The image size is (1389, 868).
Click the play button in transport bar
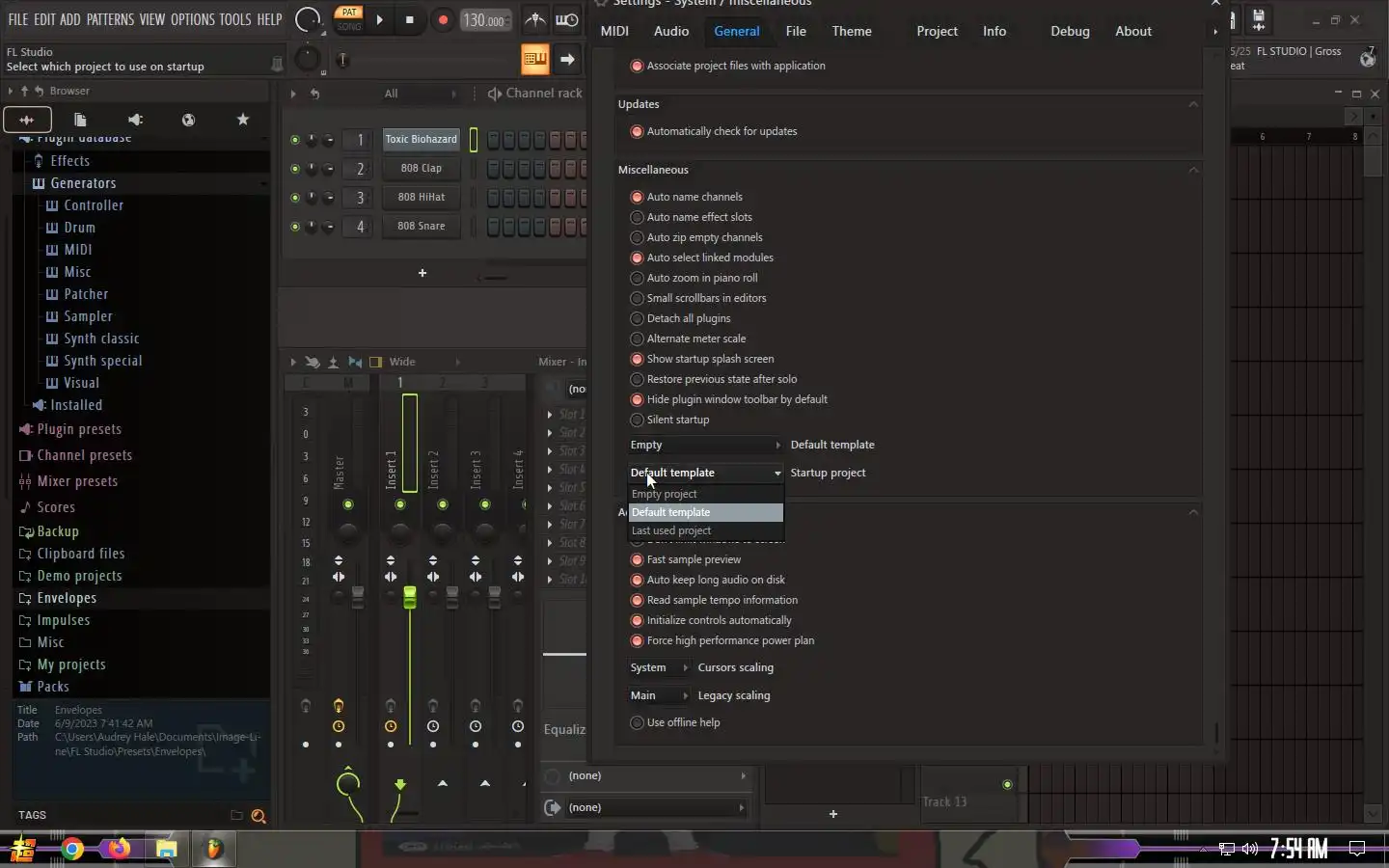point(379,19)
